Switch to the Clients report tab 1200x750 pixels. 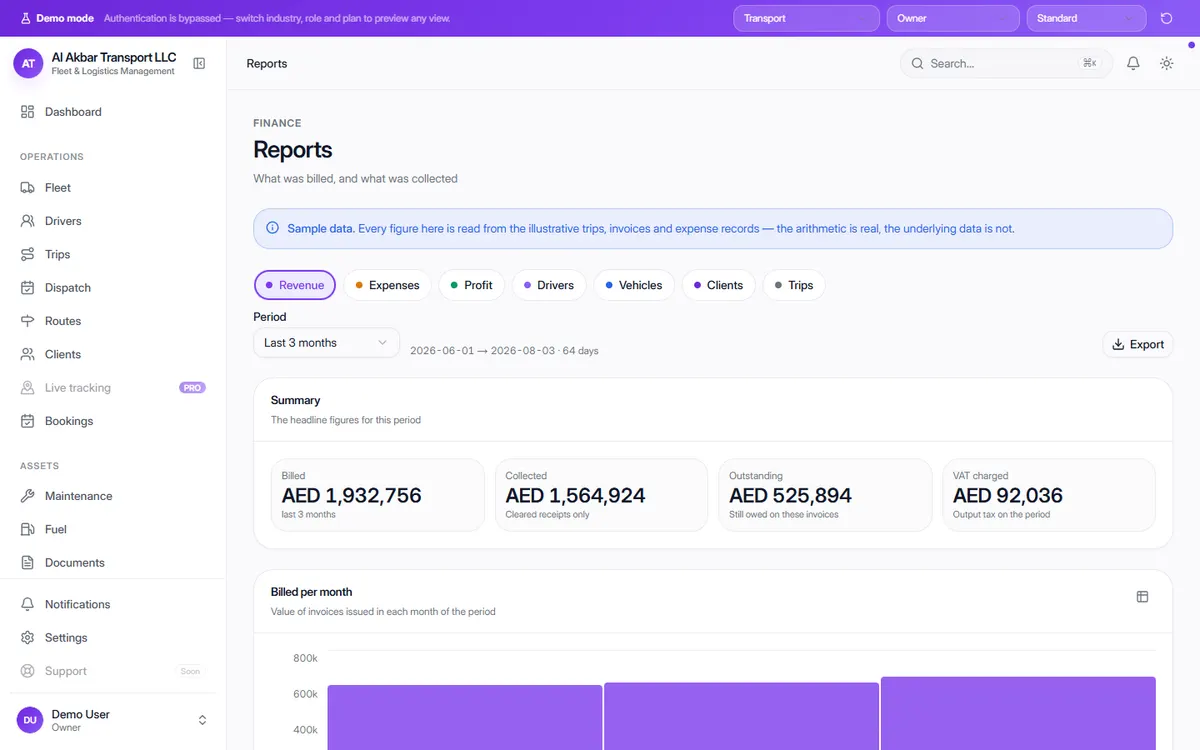click(x=719, y=285)
